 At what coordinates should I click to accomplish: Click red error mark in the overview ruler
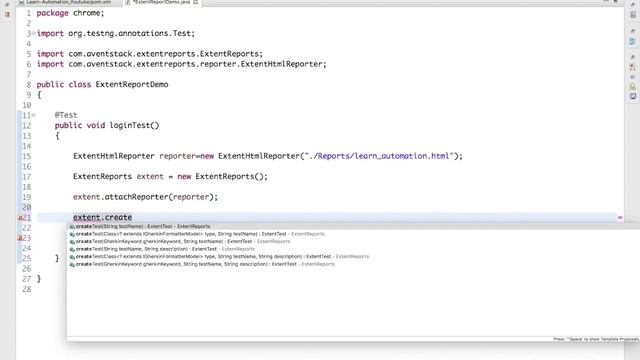pos(620,218)
